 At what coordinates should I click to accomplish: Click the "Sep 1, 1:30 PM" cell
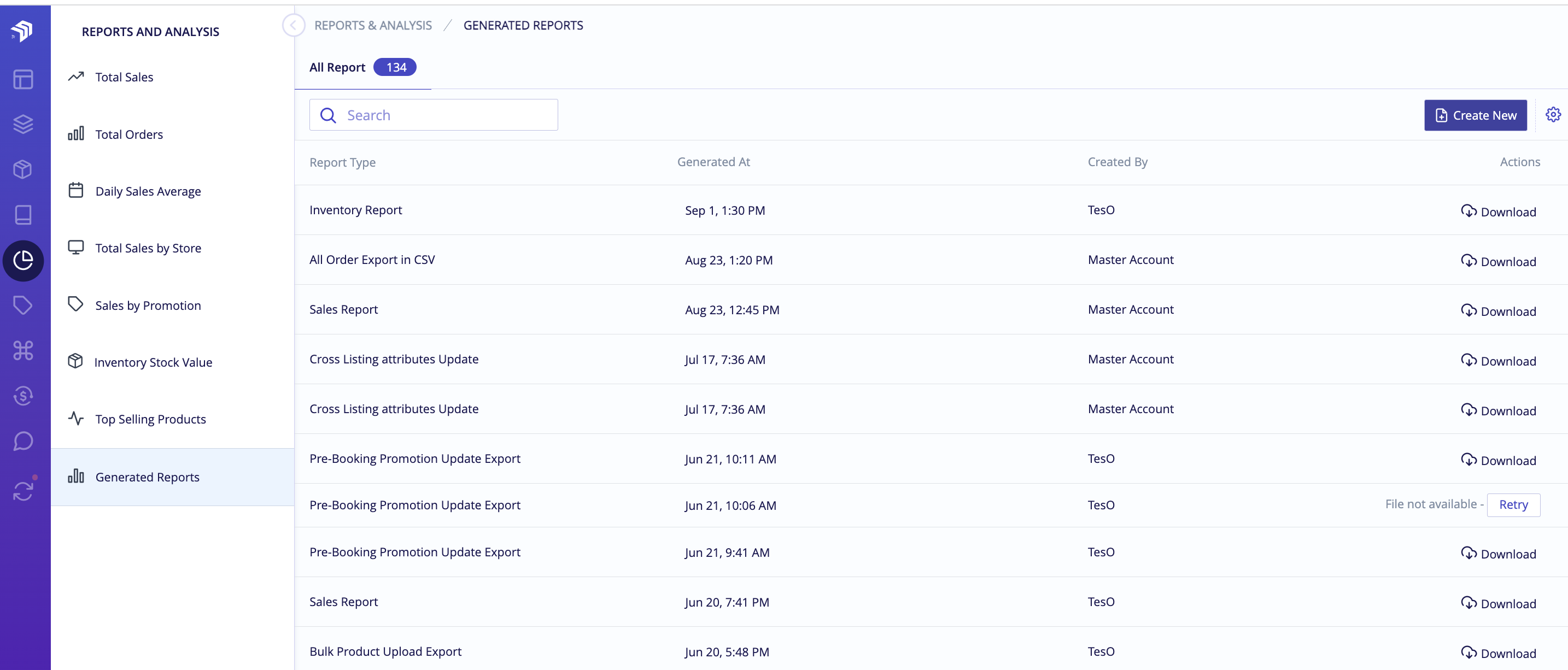tap(725, 210)
